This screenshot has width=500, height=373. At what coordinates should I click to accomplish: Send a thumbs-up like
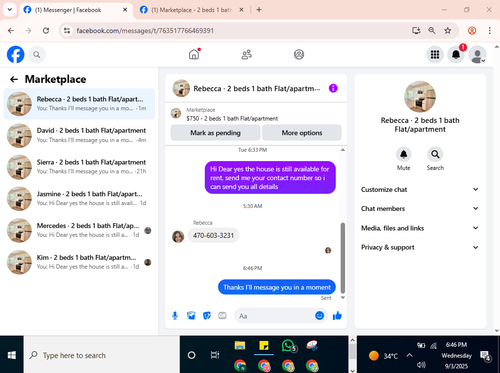337,315
